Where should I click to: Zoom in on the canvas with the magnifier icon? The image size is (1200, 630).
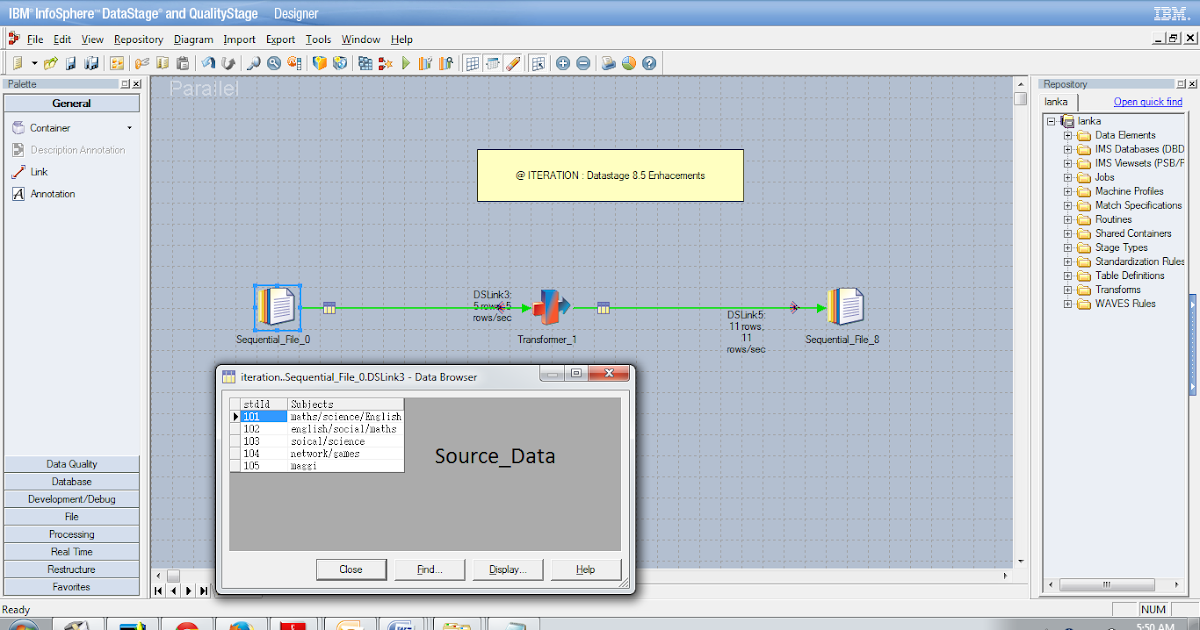pyautogui.click(x=253, y=62)
